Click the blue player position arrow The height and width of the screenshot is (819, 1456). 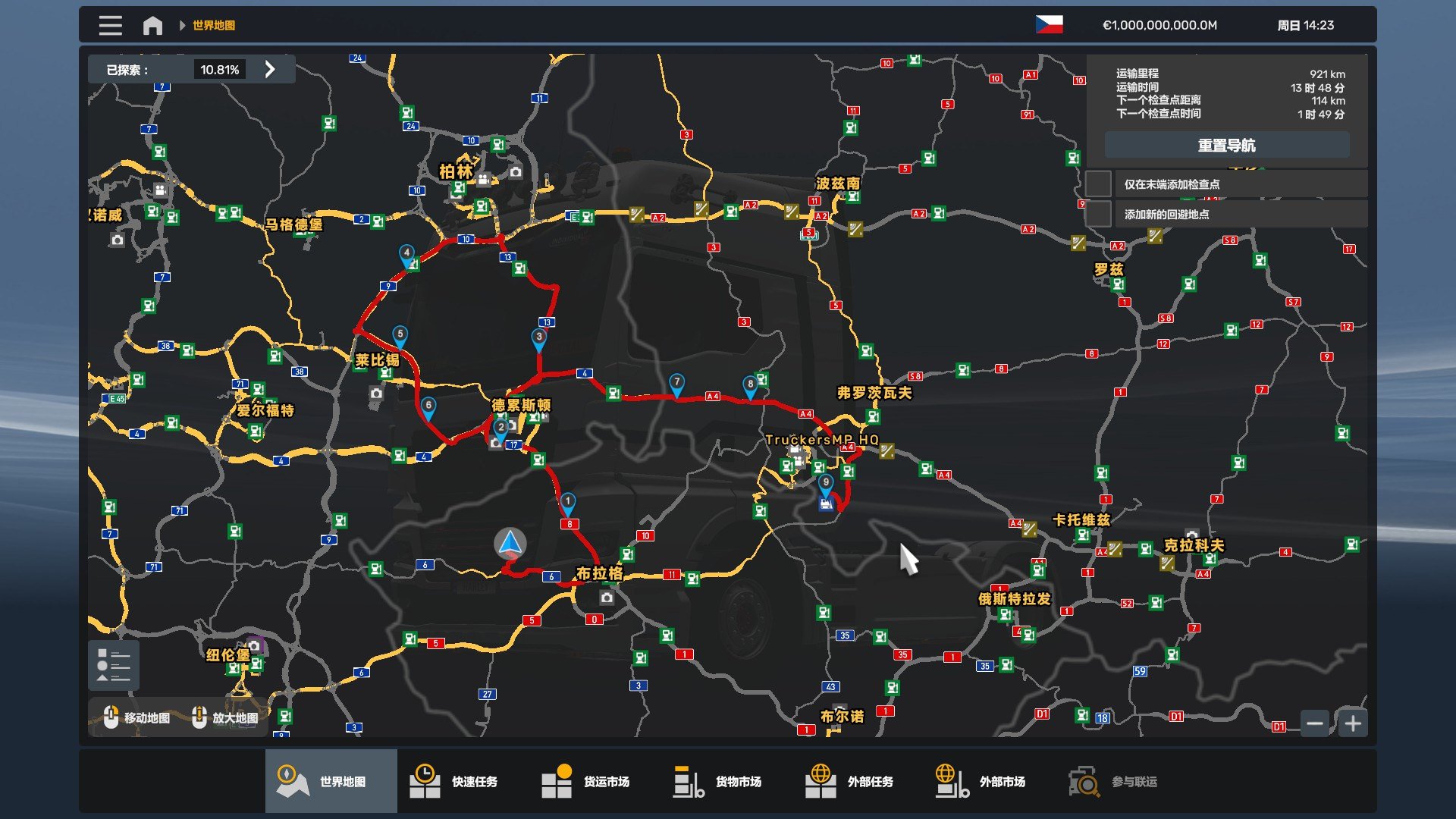tap(510, 544)
